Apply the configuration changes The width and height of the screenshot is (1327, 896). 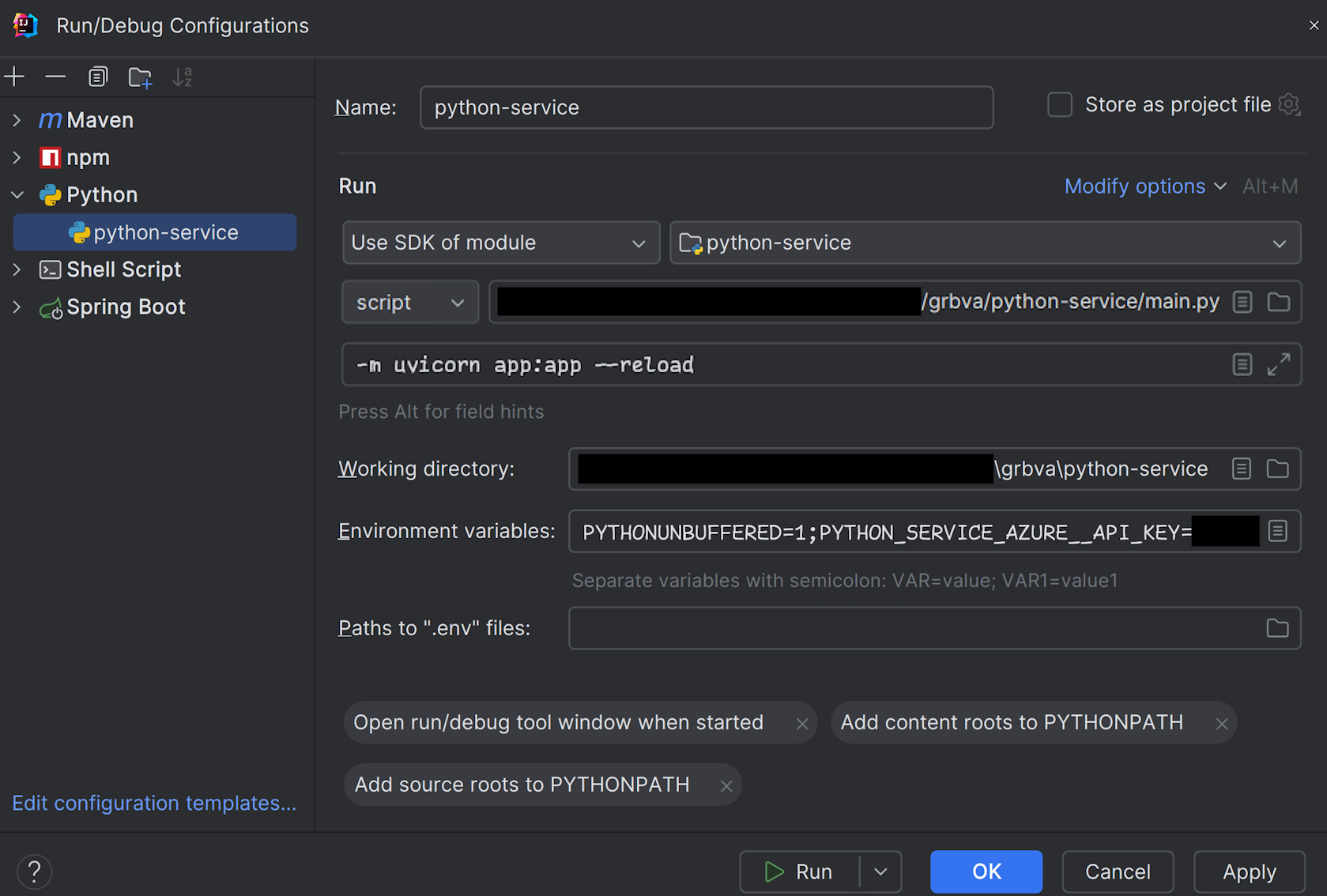click(x=1249, y=872)
